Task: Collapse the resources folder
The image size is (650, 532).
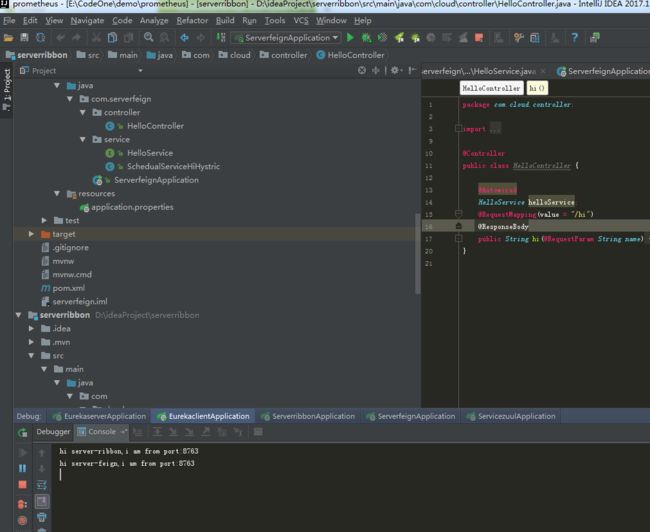Action: tap(57, 194)
